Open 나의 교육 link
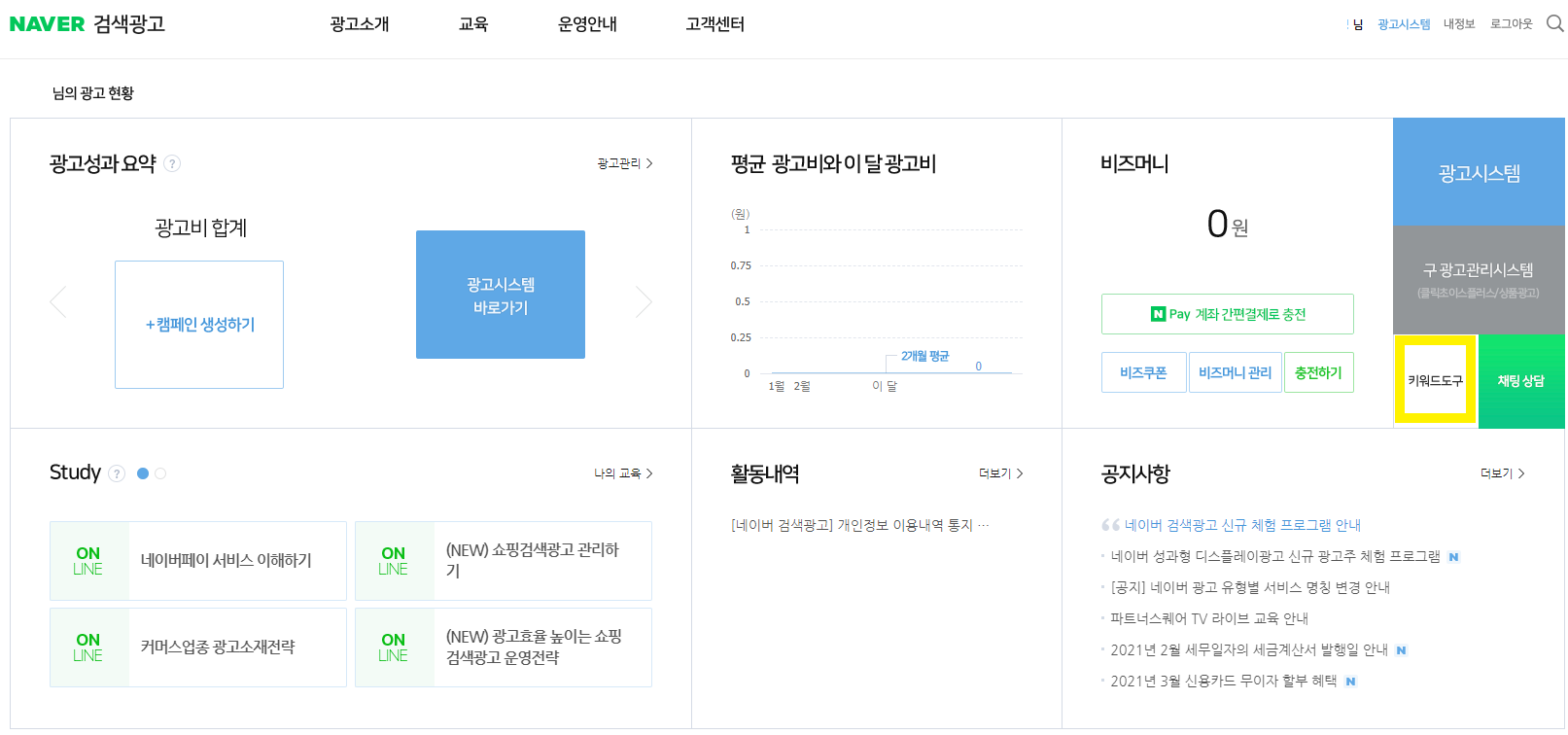The width and height of the screenshot is (1568, 735). [623, 473]
